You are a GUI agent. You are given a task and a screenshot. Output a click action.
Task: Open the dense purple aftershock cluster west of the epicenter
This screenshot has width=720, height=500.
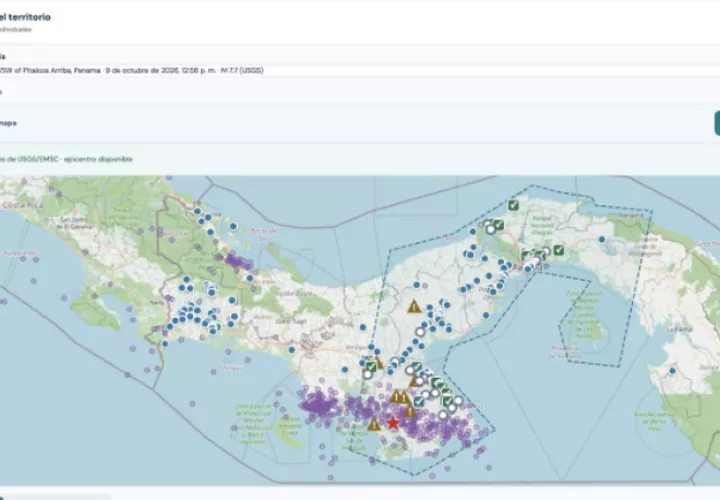pyautogui.click(x=318, y=405)
